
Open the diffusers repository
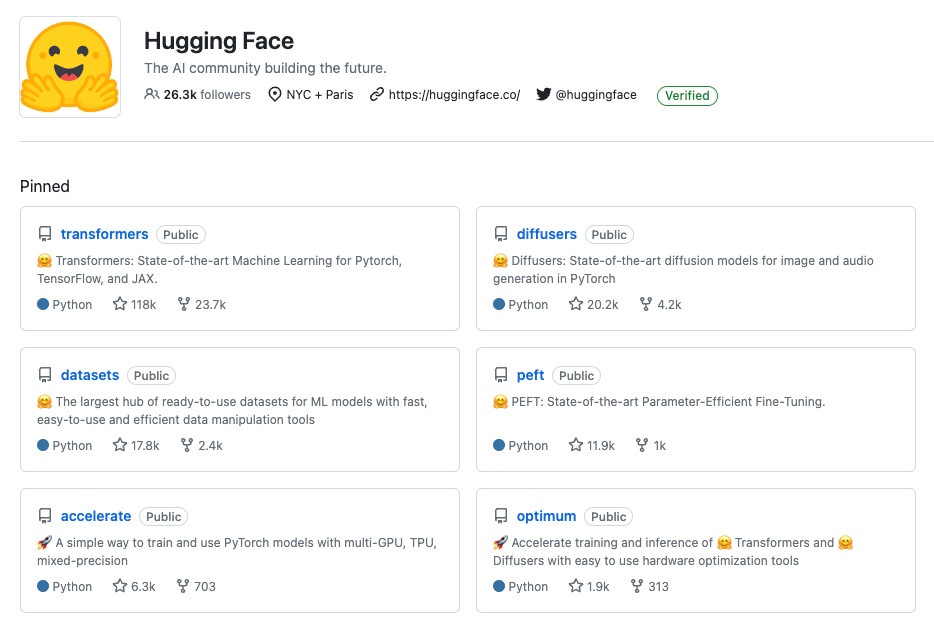tap(546, 234)
